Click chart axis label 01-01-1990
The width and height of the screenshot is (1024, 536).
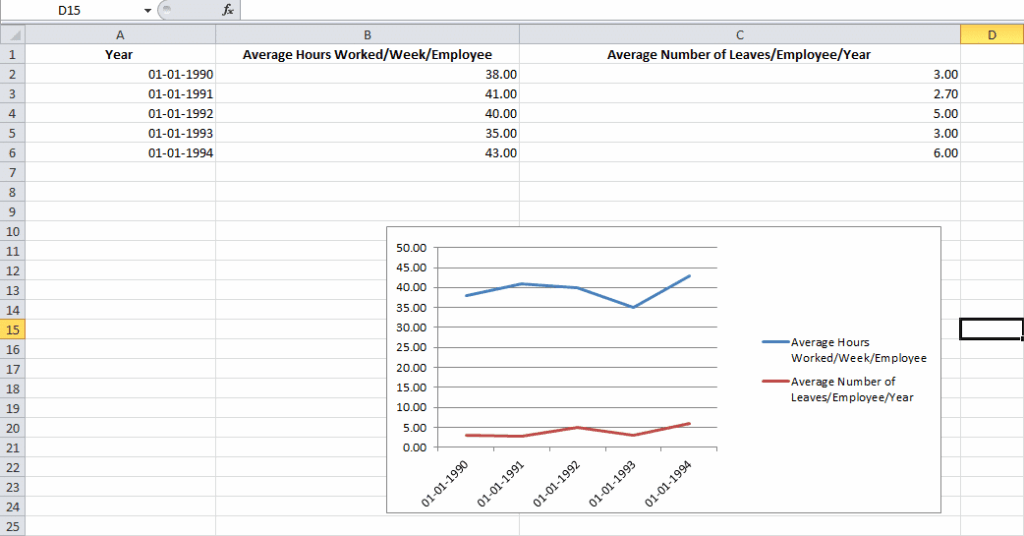(x=445, y=484)
